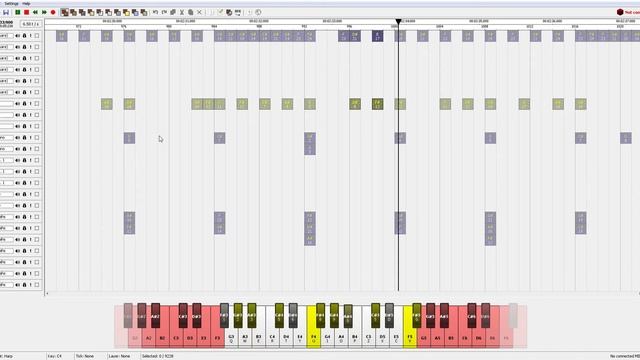Open the instrument settings toolbar icon
Viewport: 640px width, 360px height.
229,12
